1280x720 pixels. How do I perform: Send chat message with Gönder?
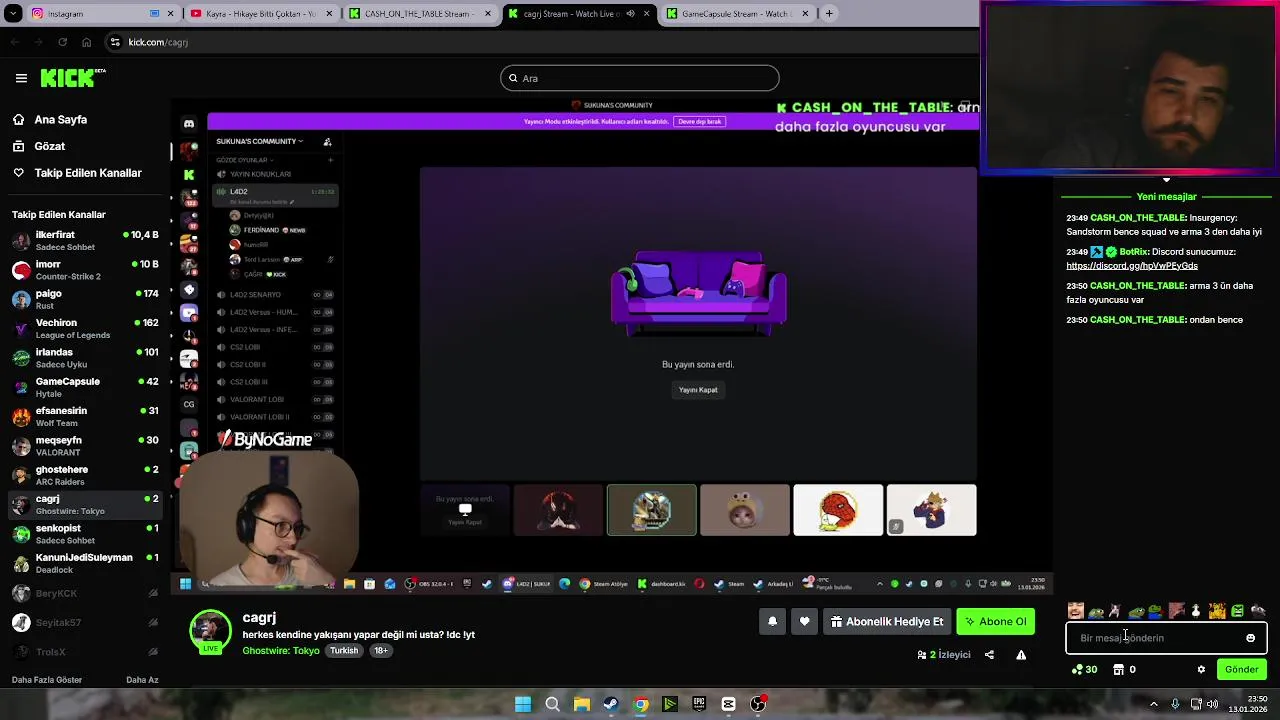[1242, 670]
